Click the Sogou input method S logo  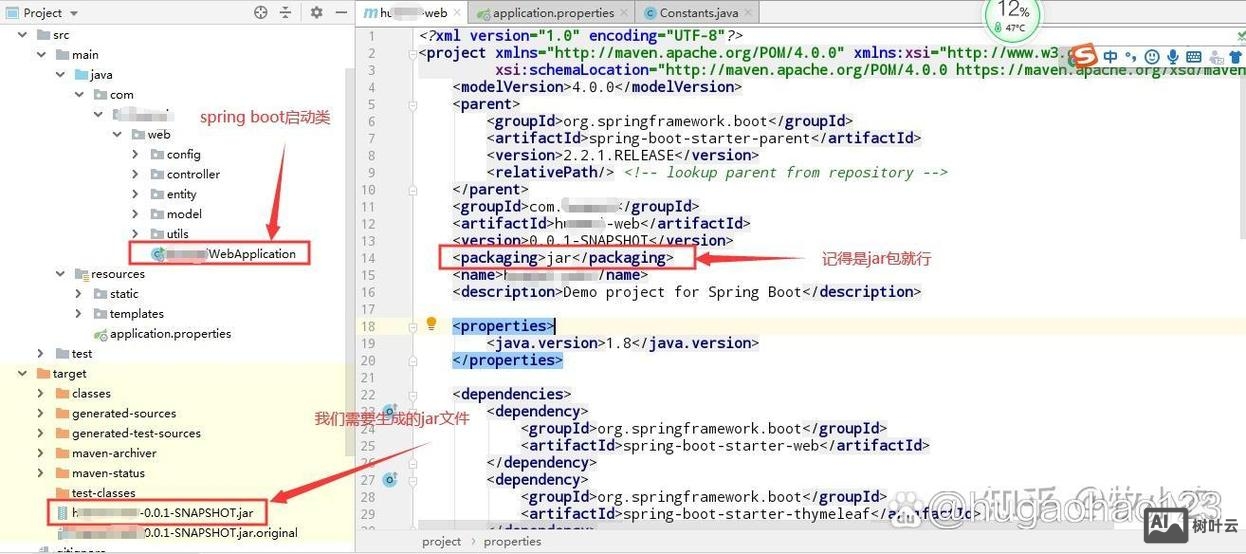[1084, 56]
